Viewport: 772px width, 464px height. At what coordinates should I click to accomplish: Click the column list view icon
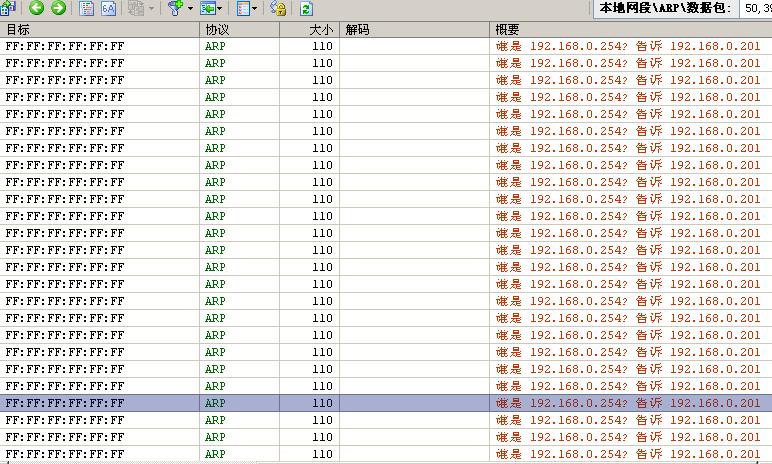pos(243,9)
